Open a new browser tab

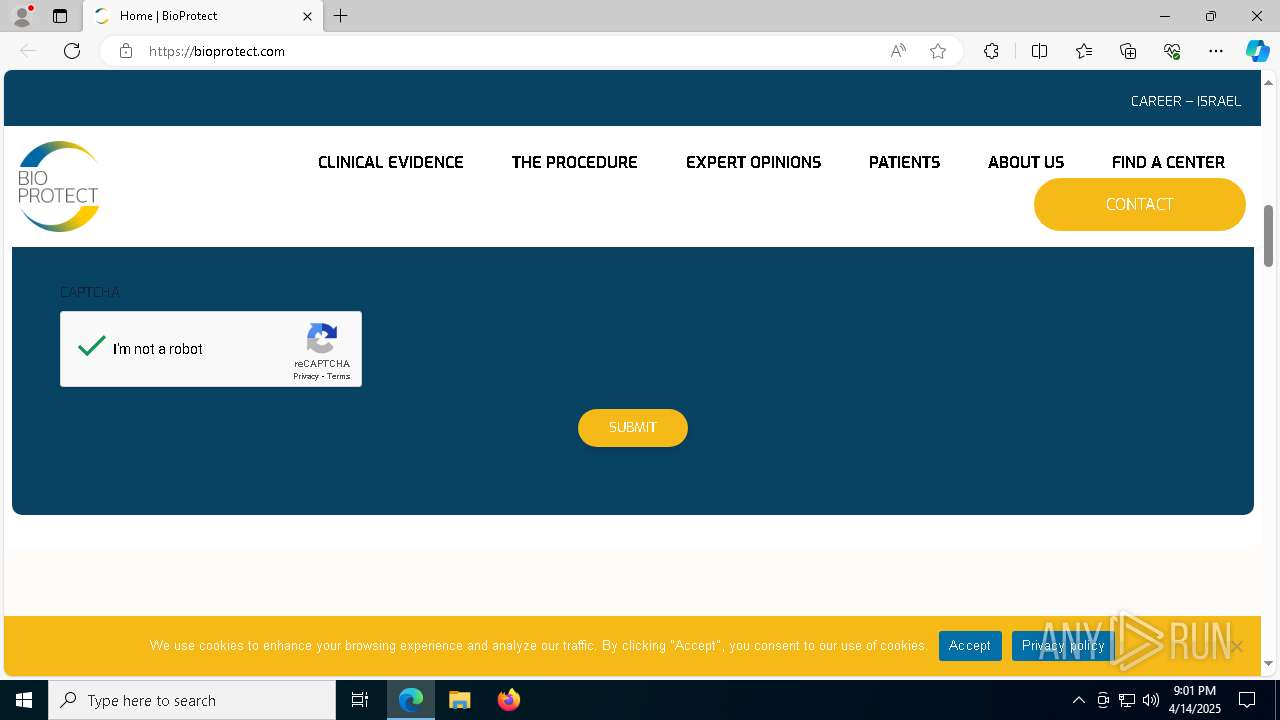click(341, 16)
